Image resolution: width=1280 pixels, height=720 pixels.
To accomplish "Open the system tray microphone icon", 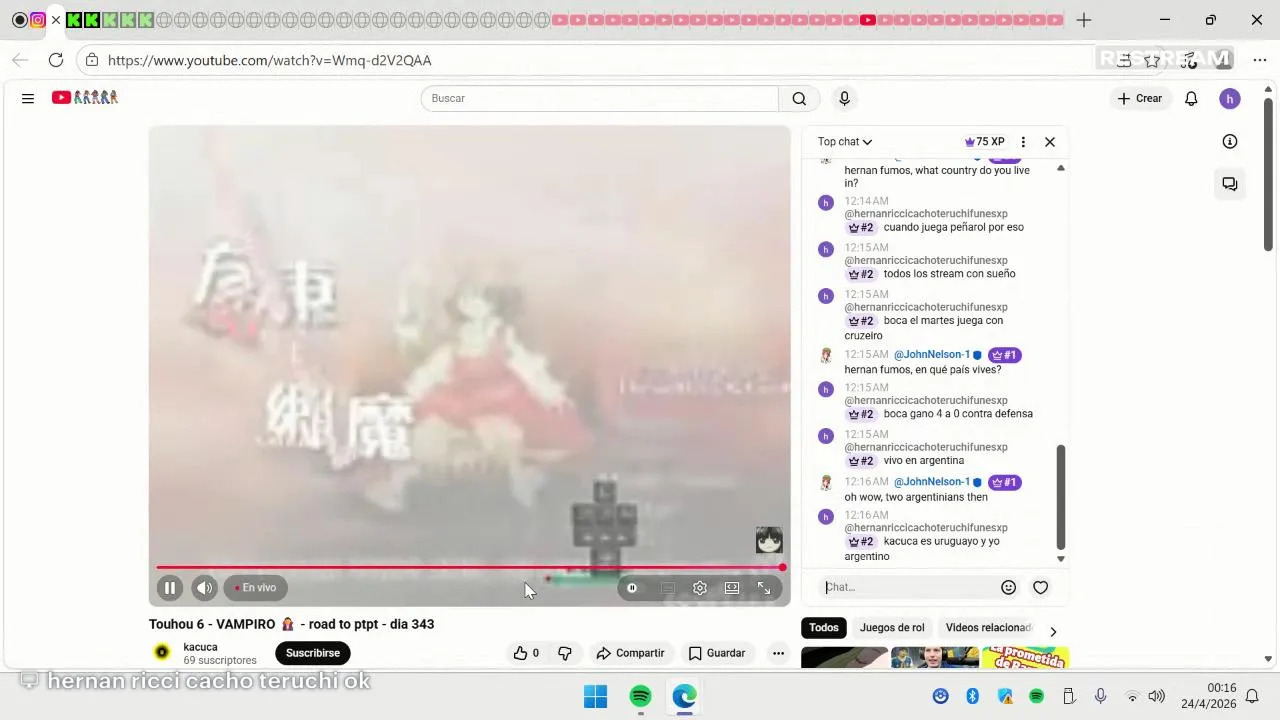I will click(1100, 696).
